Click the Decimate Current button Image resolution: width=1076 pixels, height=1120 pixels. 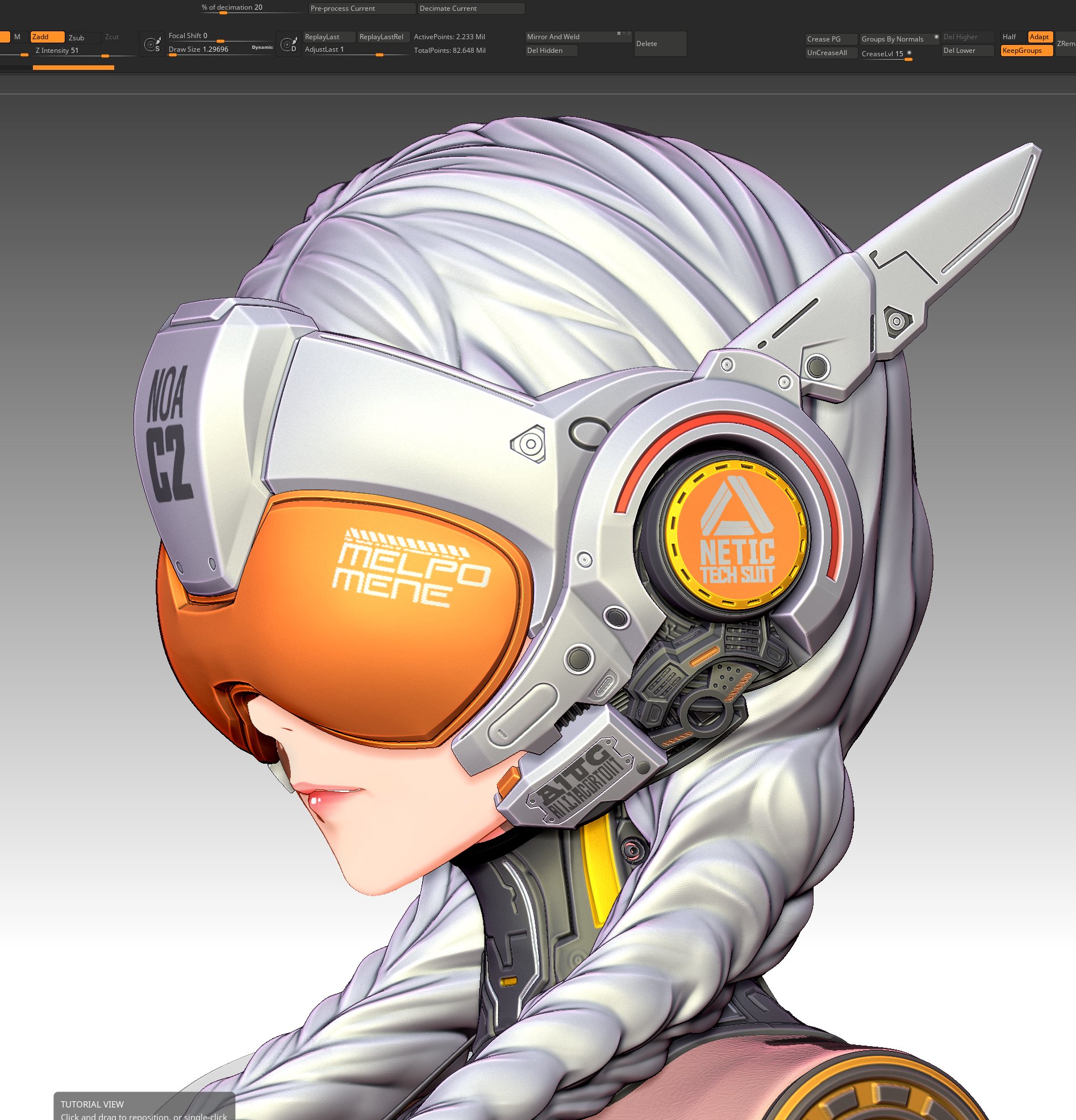click(471, 9)
